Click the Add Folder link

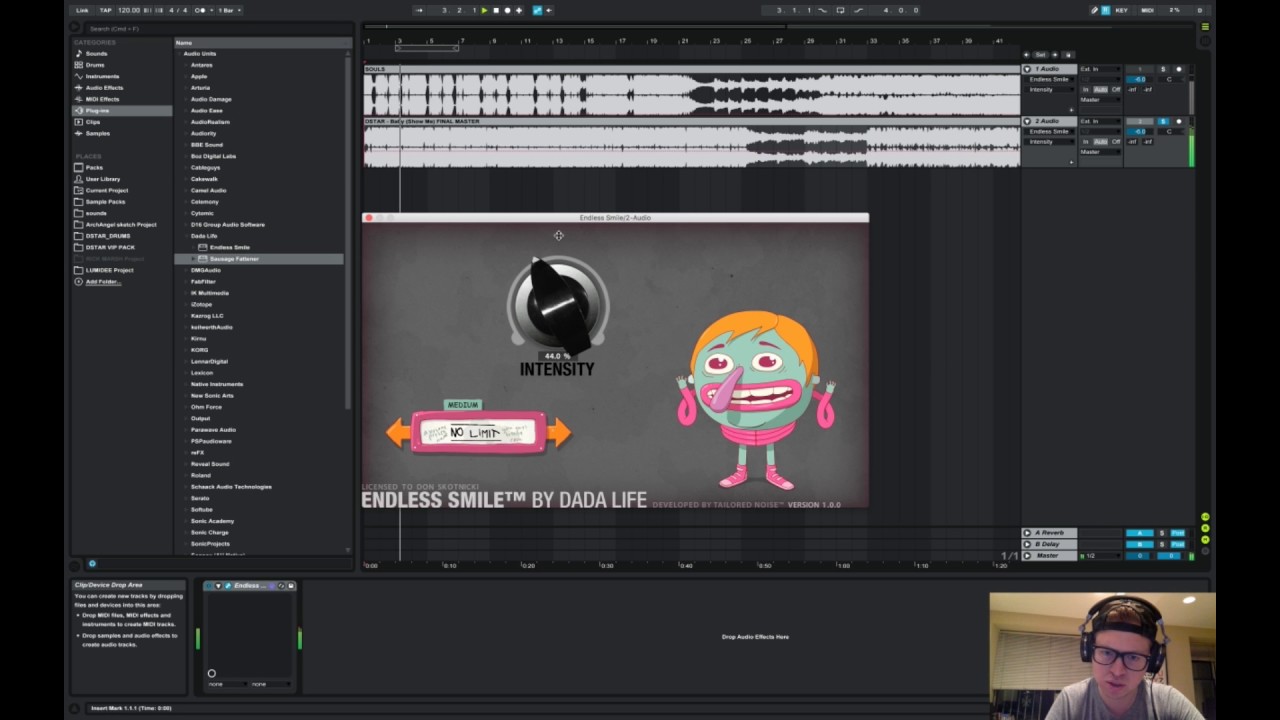[x=102, y=282]
